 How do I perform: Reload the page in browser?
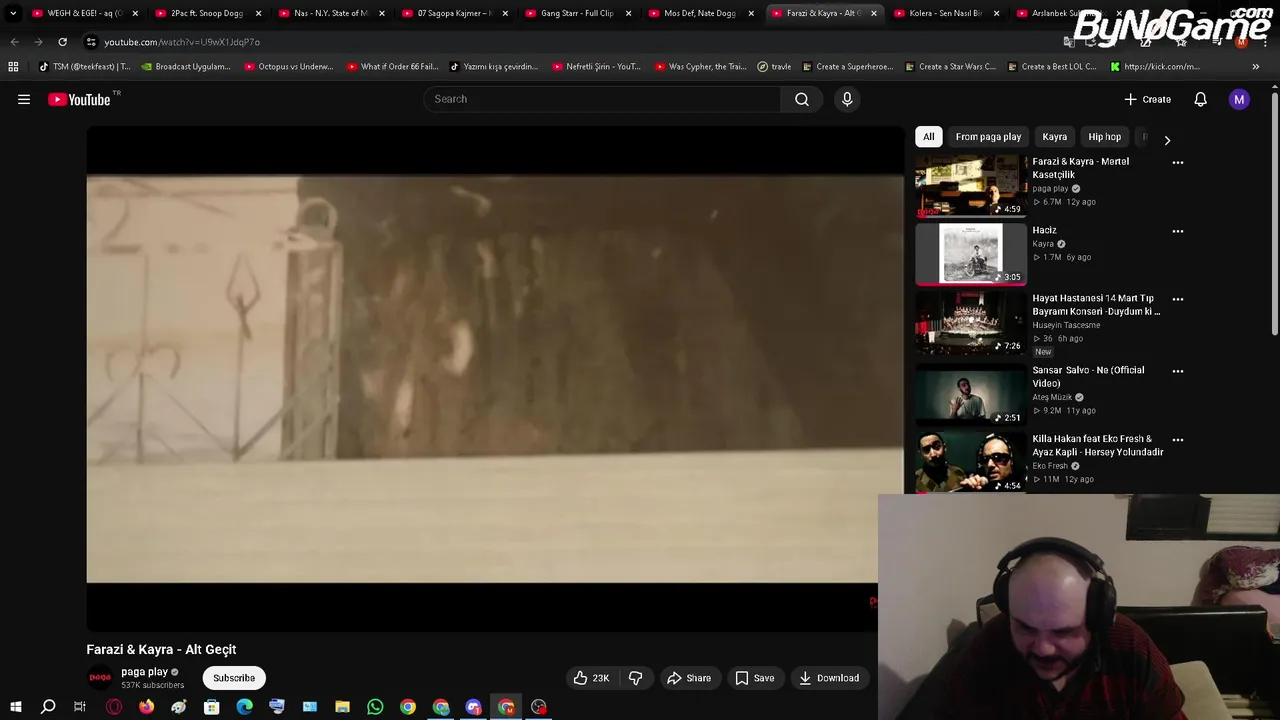click(62, 42)
